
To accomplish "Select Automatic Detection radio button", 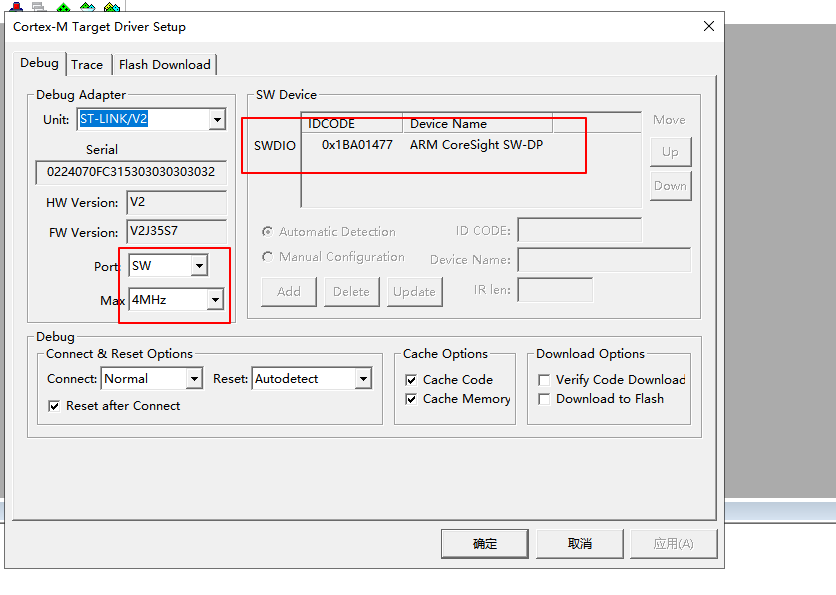I will (268, 232).
